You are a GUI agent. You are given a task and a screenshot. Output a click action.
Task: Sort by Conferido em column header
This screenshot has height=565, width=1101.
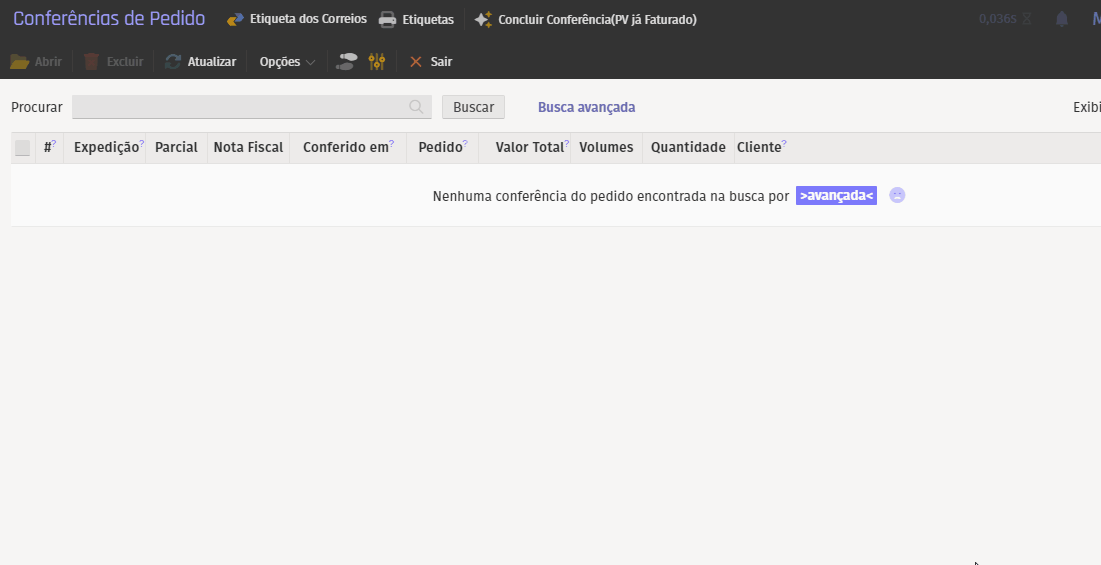click(x=345, y=147)
